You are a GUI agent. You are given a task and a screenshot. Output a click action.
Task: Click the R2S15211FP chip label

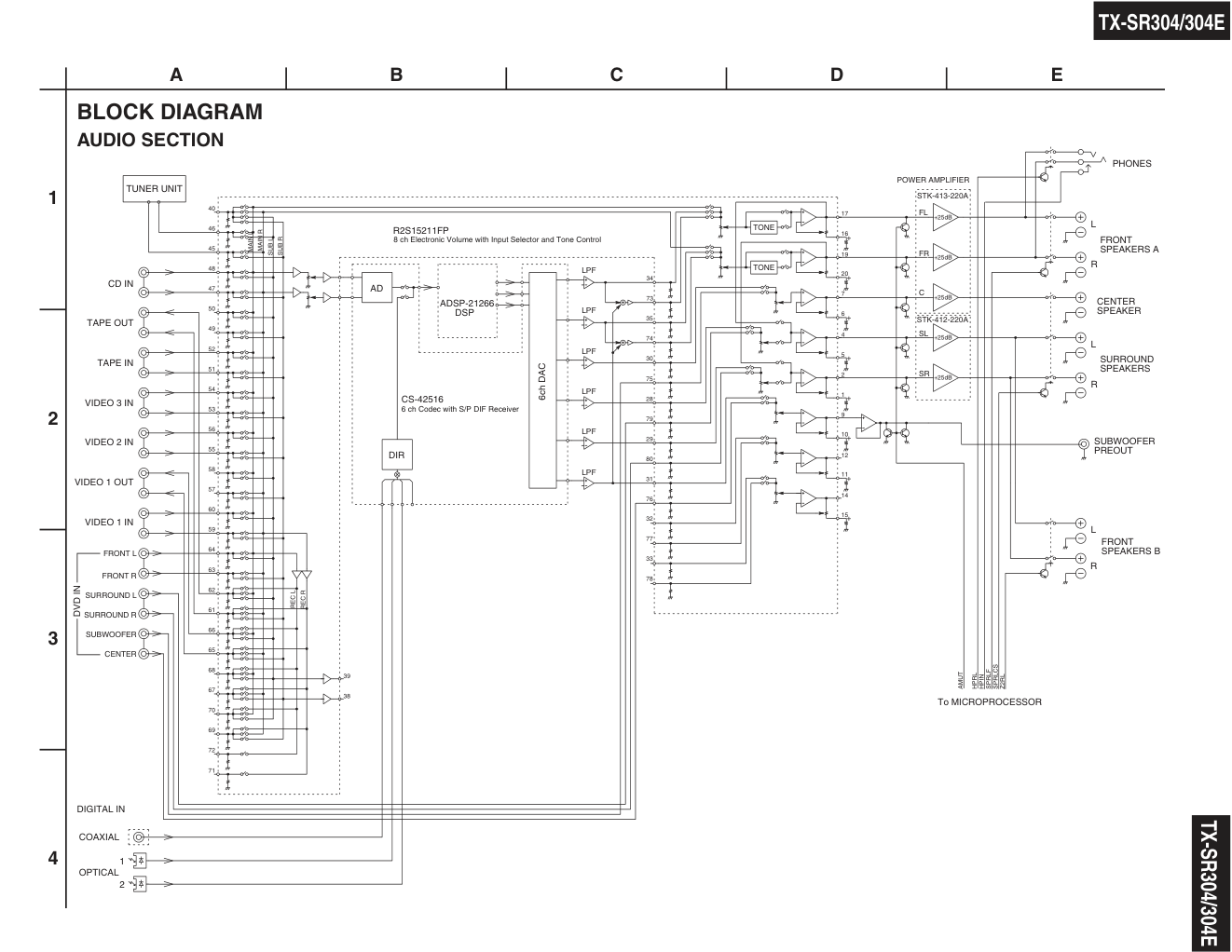pos(420,229)
